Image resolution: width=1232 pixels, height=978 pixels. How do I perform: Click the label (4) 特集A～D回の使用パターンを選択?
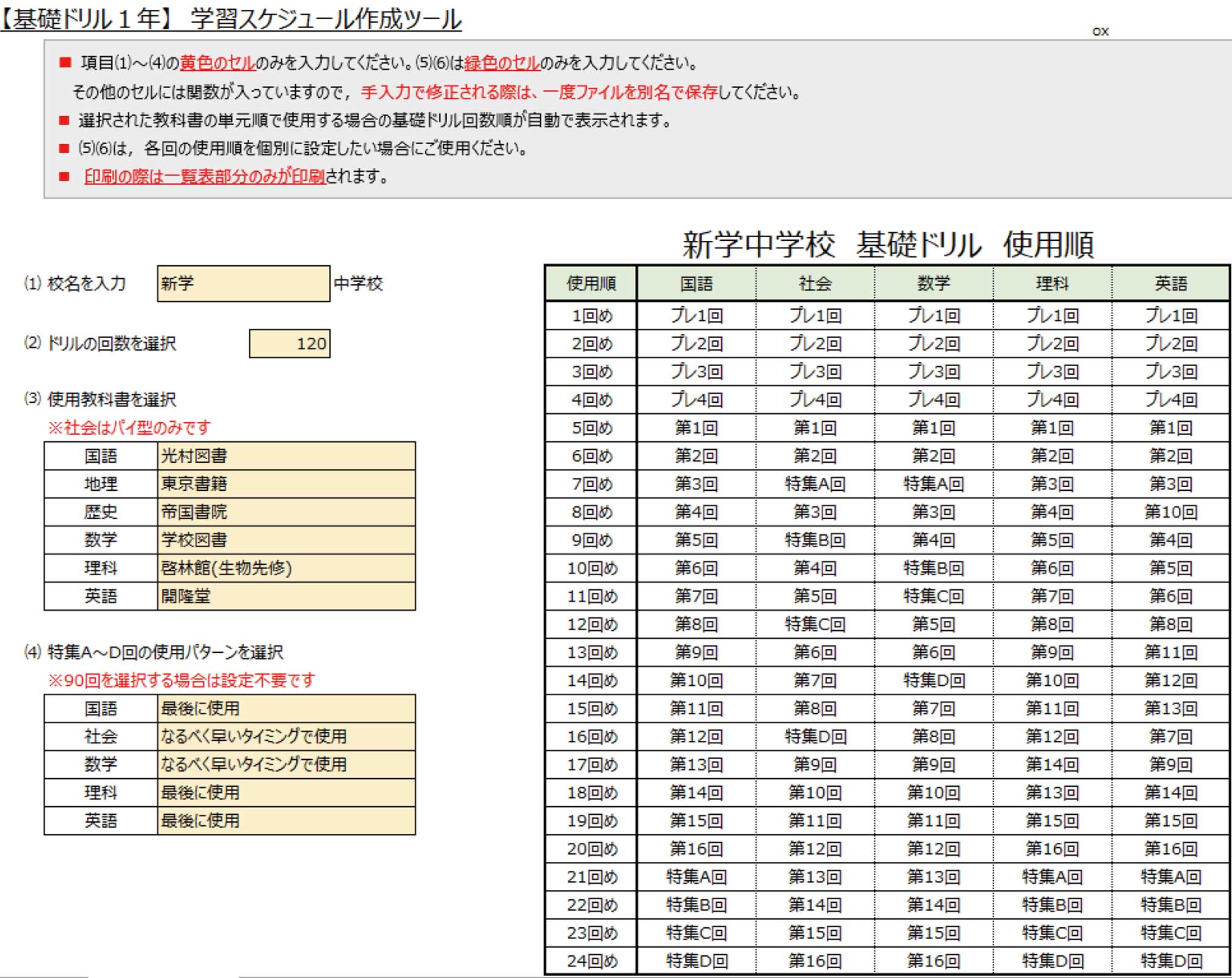(x=153, y=653)
